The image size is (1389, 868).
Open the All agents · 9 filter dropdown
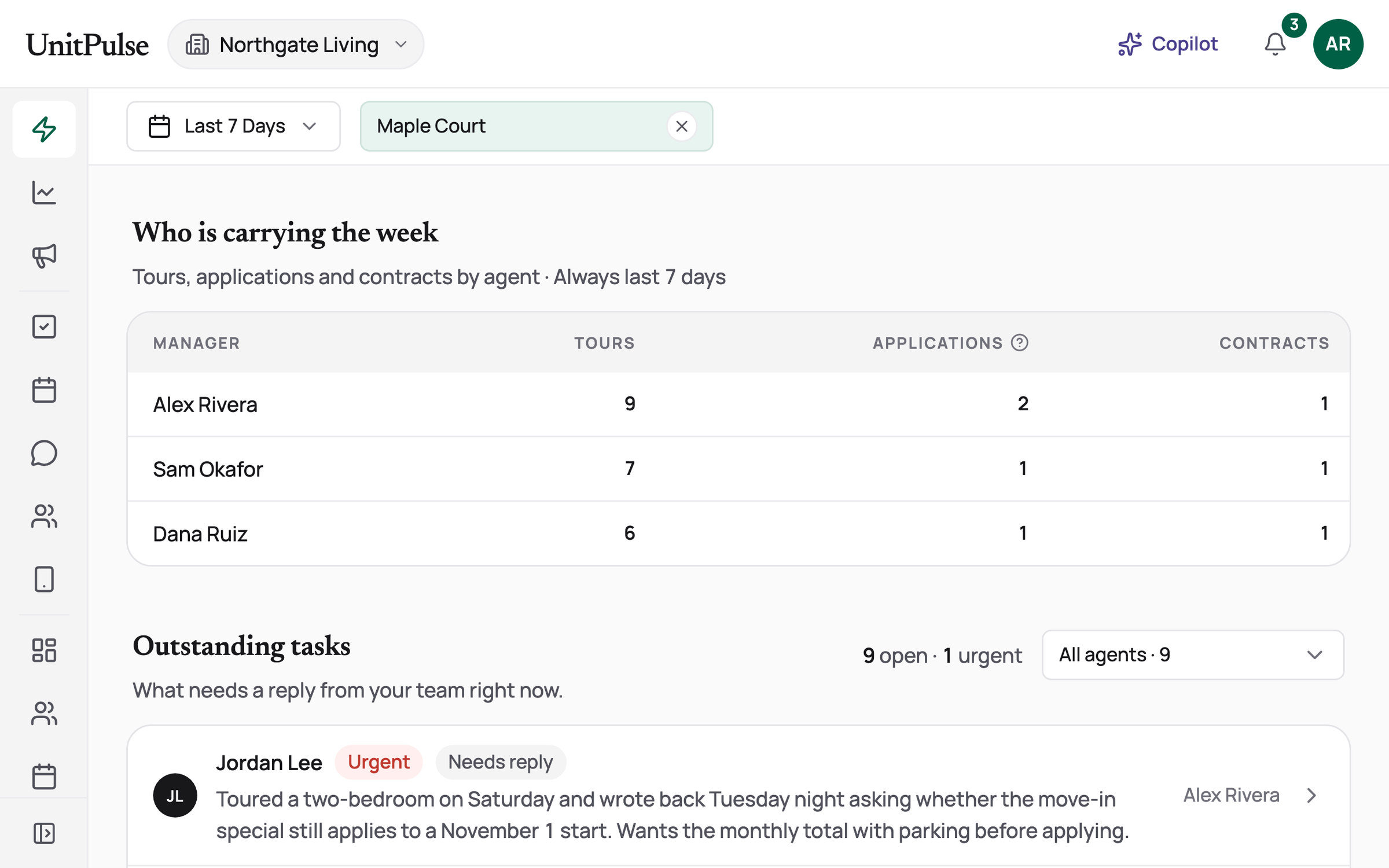[x=1193, y=654]
